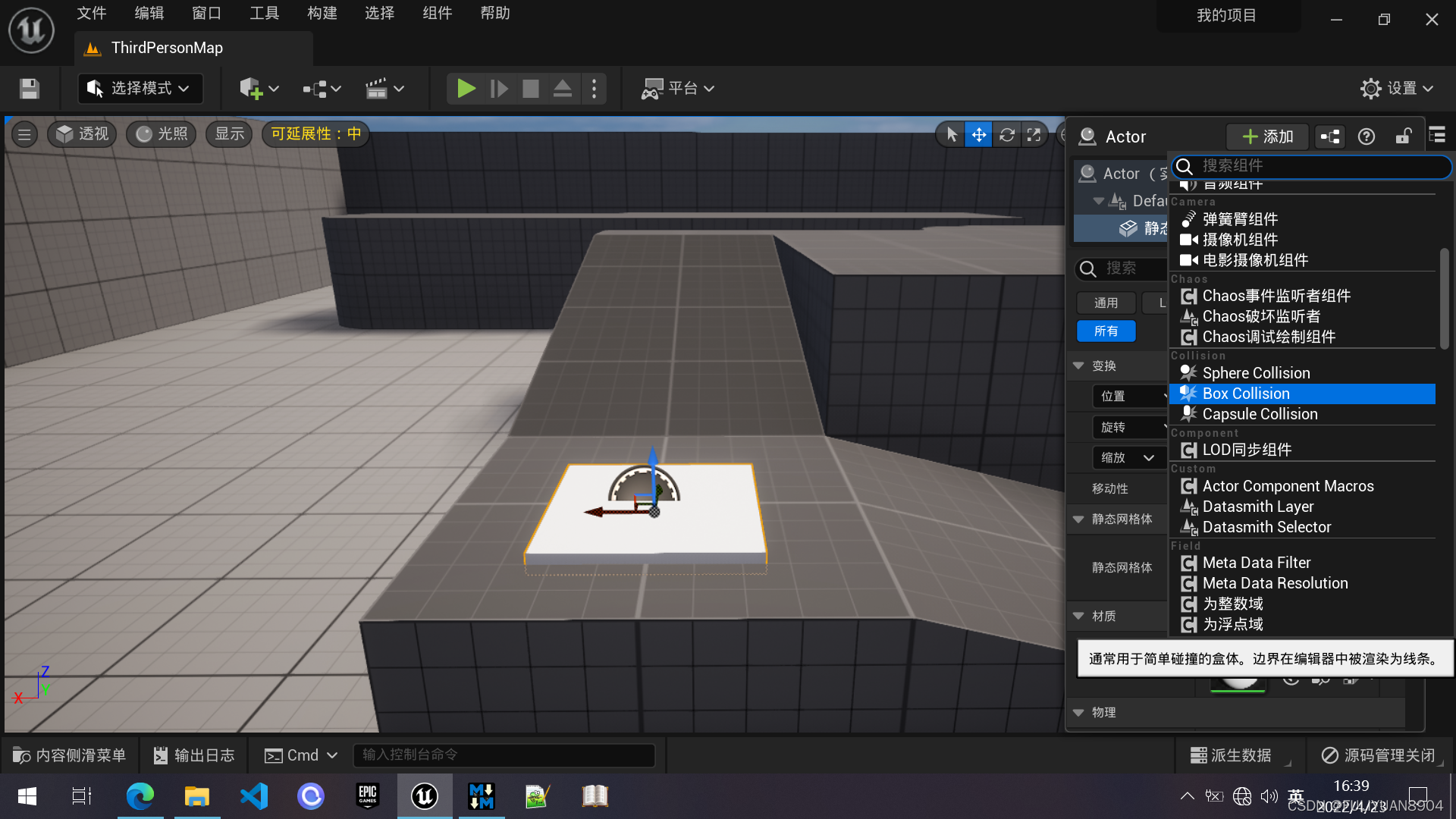
Task: Click the green Play level button
Action: click(x=466, y=89)
